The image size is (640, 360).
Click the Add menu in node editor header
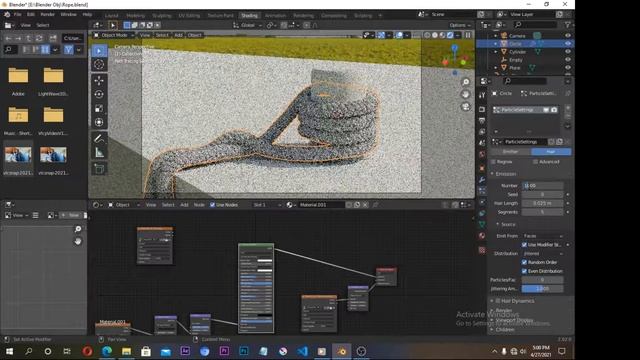184,205
